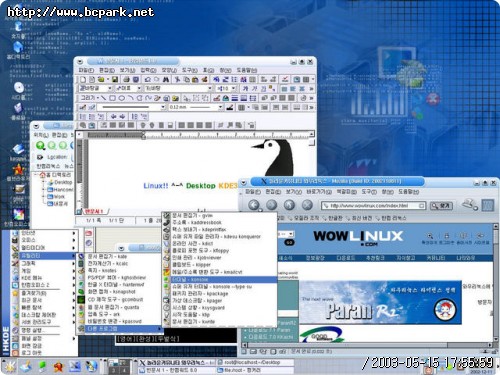
Task: Open the KDE start menu button in panel
Action: pyautogui.click(x=9, y=366)
